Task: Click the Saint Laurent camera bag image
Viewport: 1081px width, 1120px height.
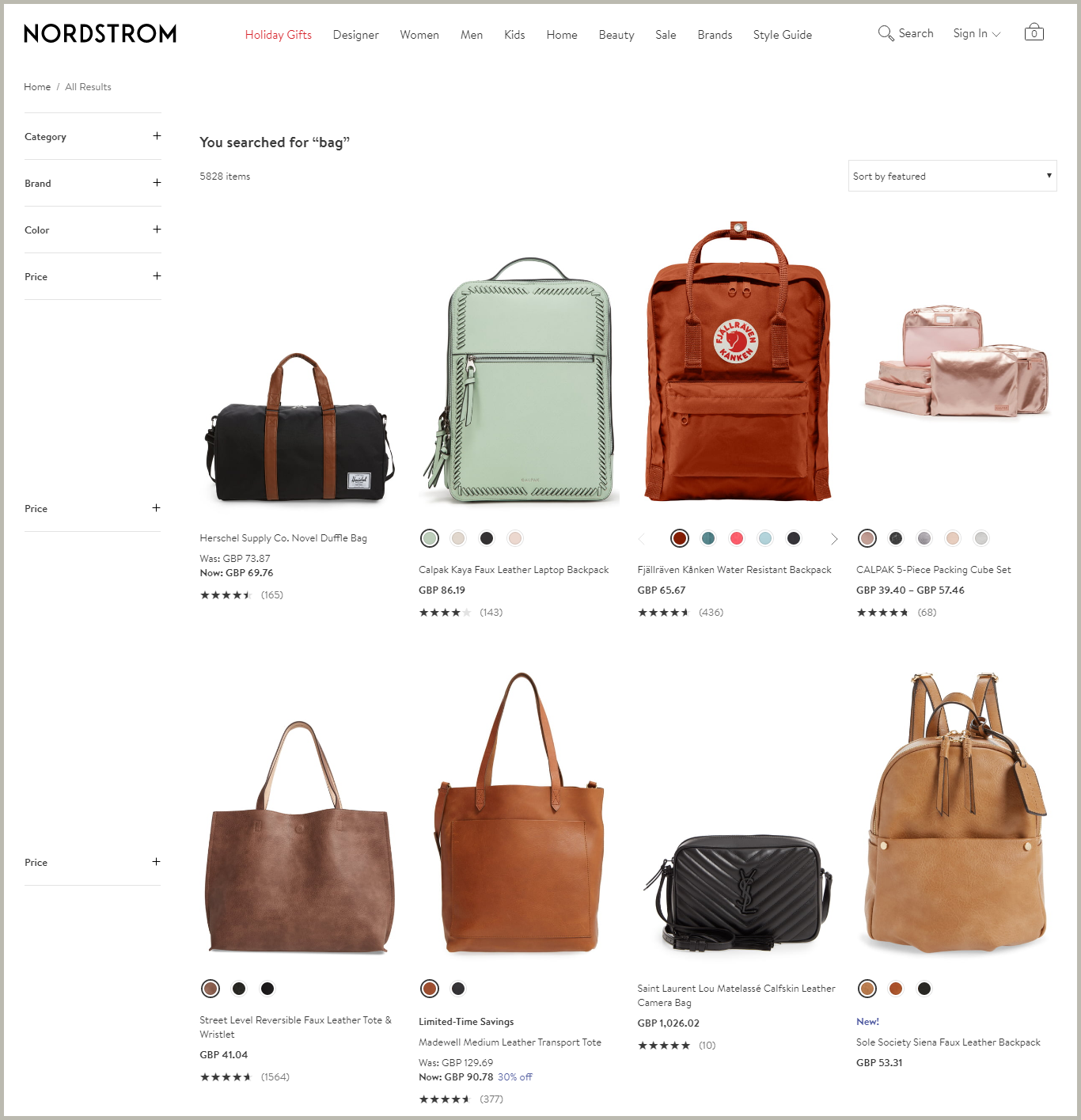Action: tap(738, 890)
